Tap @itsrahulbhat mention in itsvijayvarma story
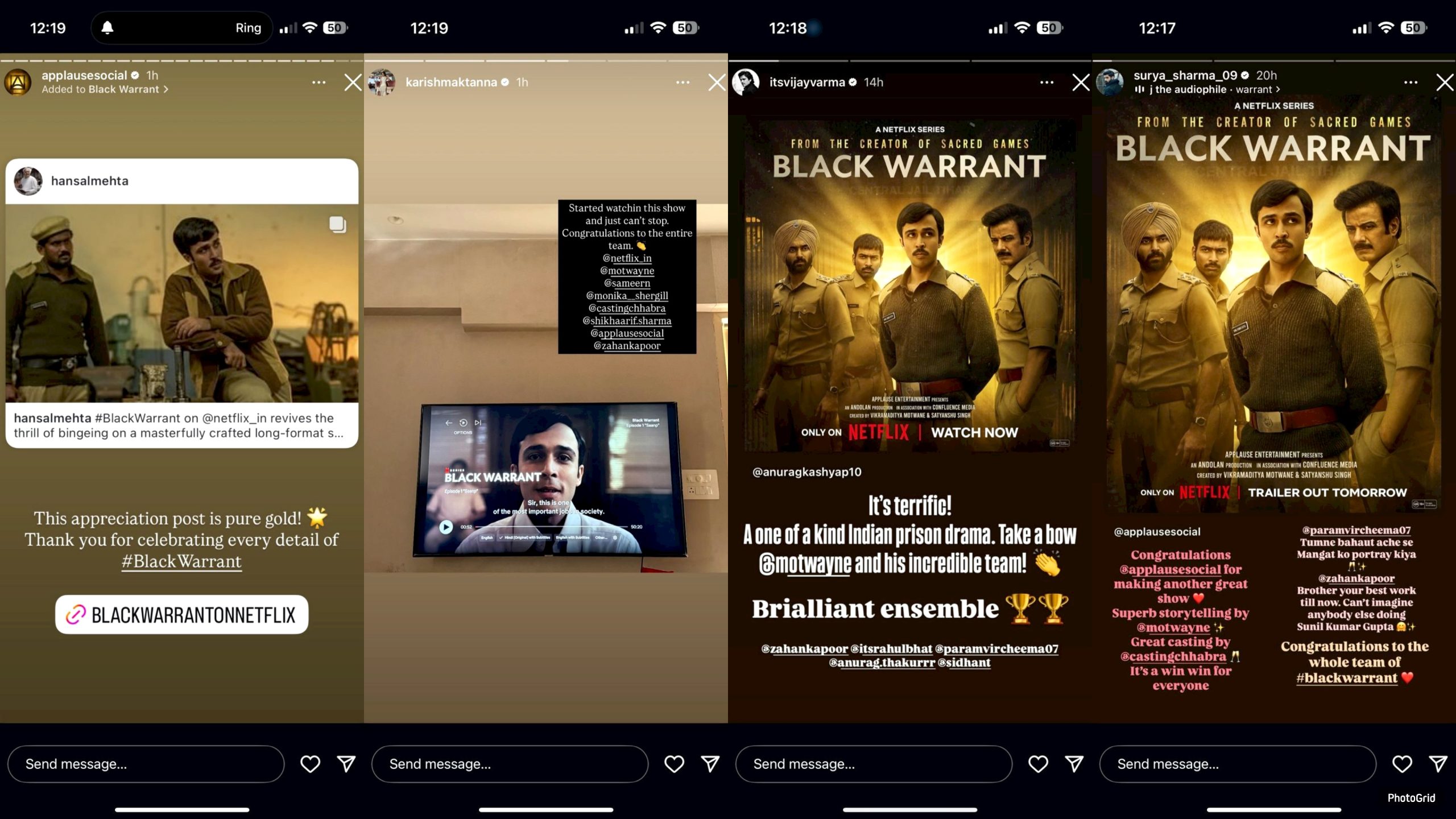This screenshot has width=1456, height=819. [x=891, y=649]
